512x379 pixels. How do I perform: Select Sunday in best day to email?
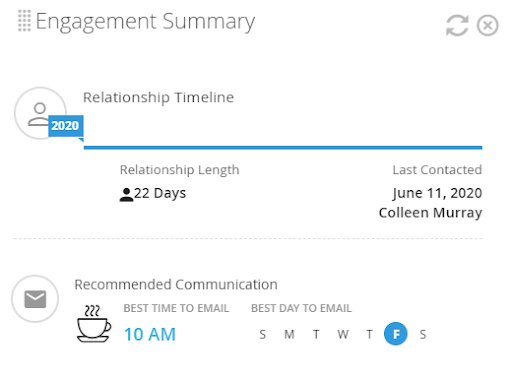click(x=263, y=334)
